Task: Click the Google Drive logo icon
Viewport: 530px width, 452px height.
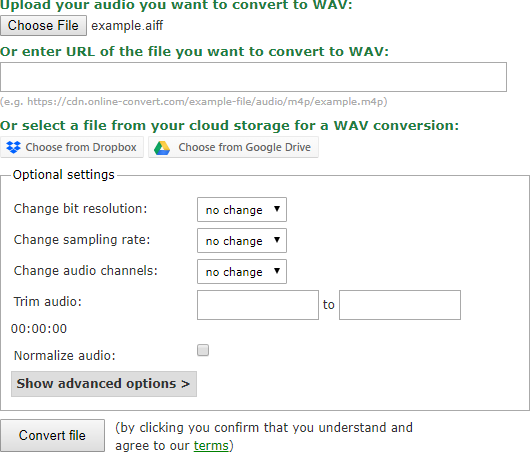Action: pyautogui.click(x=162, y=148)
